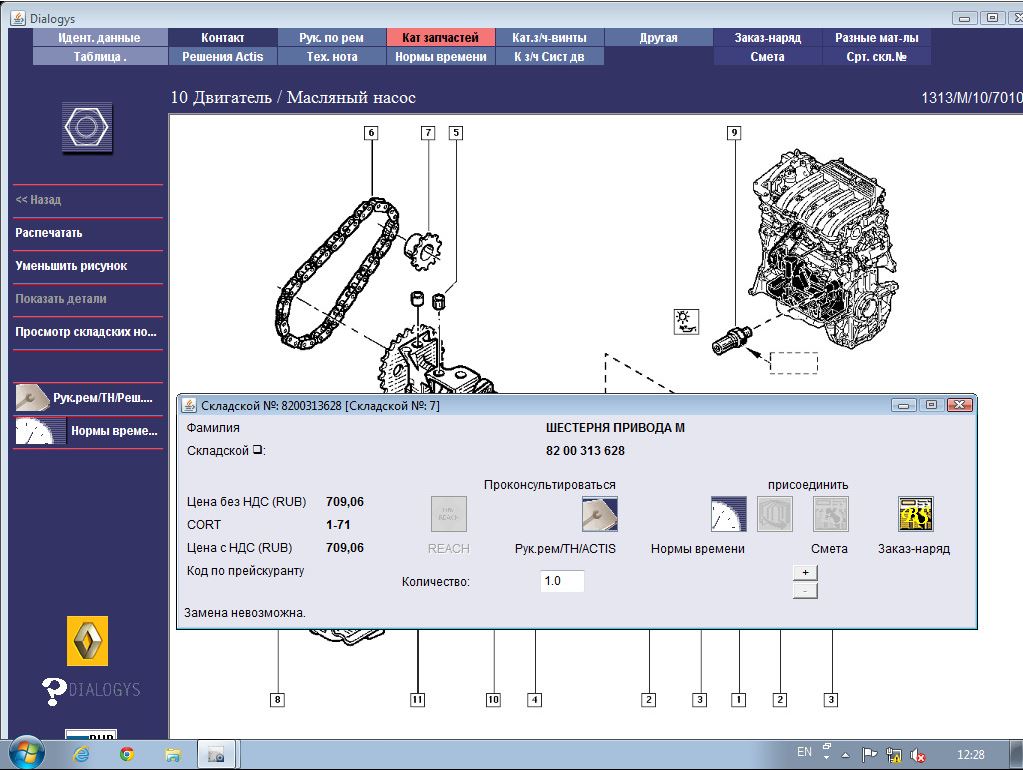Open the Идент. данные tab

point(99,38)
